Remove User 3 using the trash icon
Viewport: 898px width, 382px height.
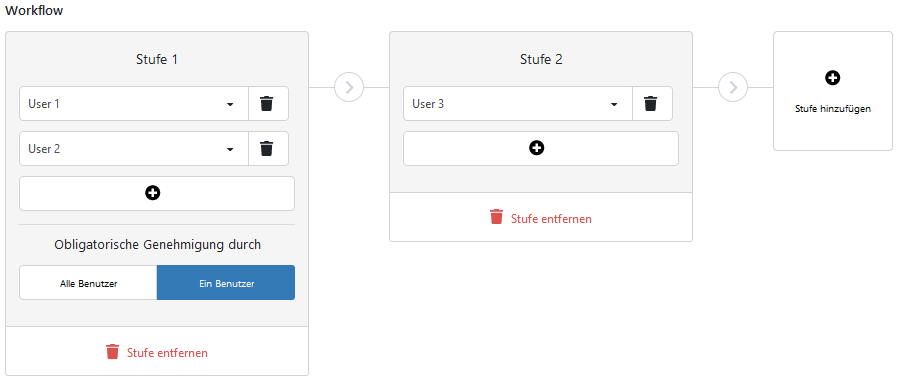pyautogui.click(x=652, y=104)
